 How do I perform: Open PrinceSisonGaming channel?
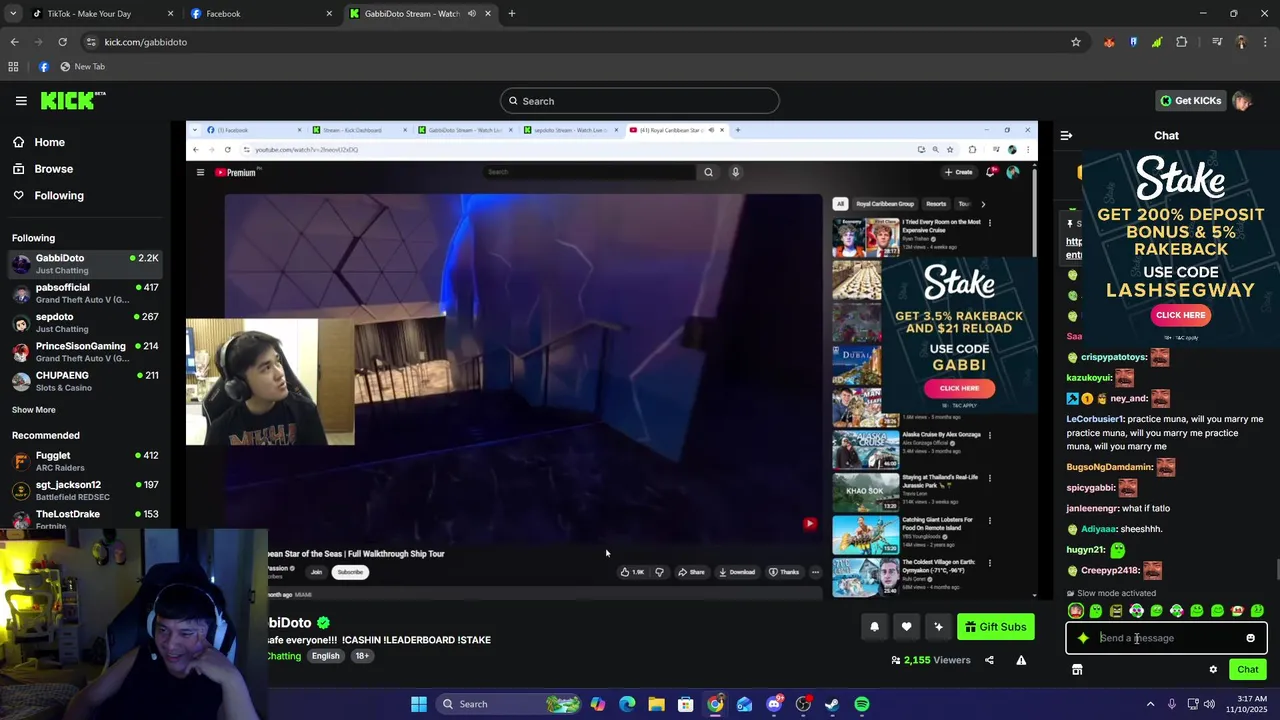[85, 351]
